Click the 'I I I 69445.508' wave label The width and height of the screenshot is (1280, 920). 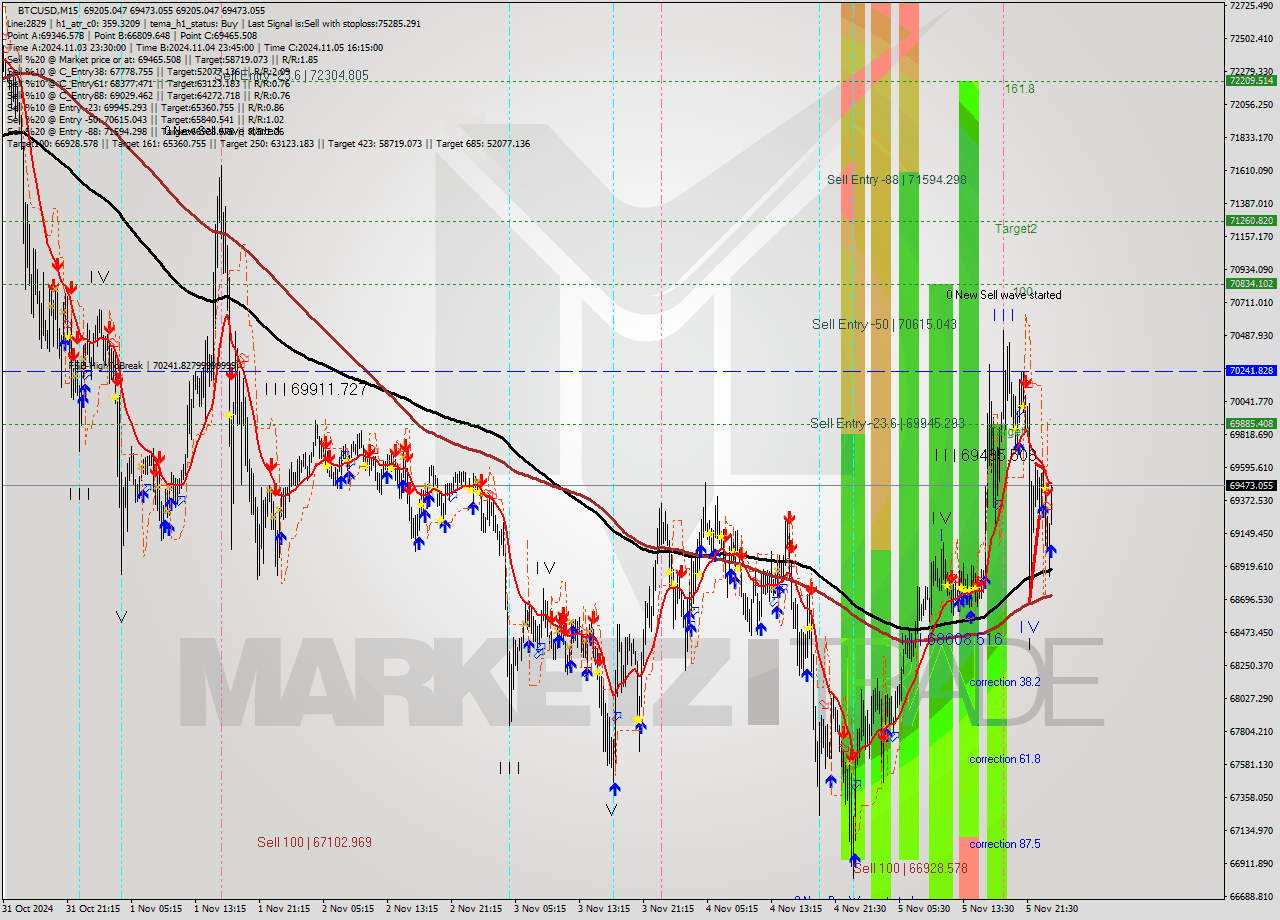[985, 455]
